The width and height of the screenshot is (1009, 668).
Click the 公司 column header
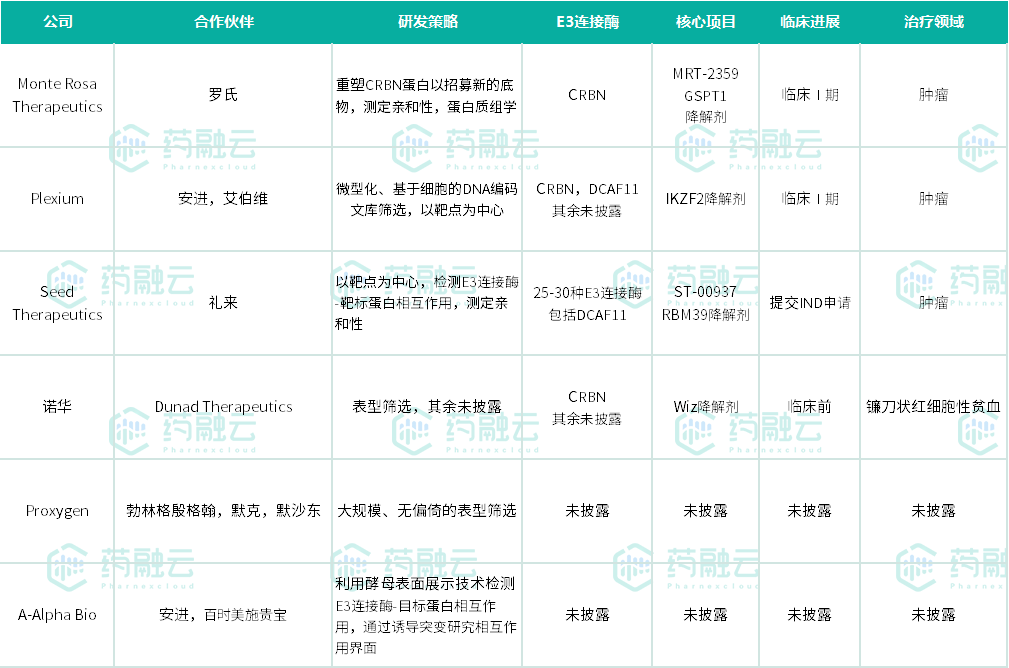click(57, 22)
